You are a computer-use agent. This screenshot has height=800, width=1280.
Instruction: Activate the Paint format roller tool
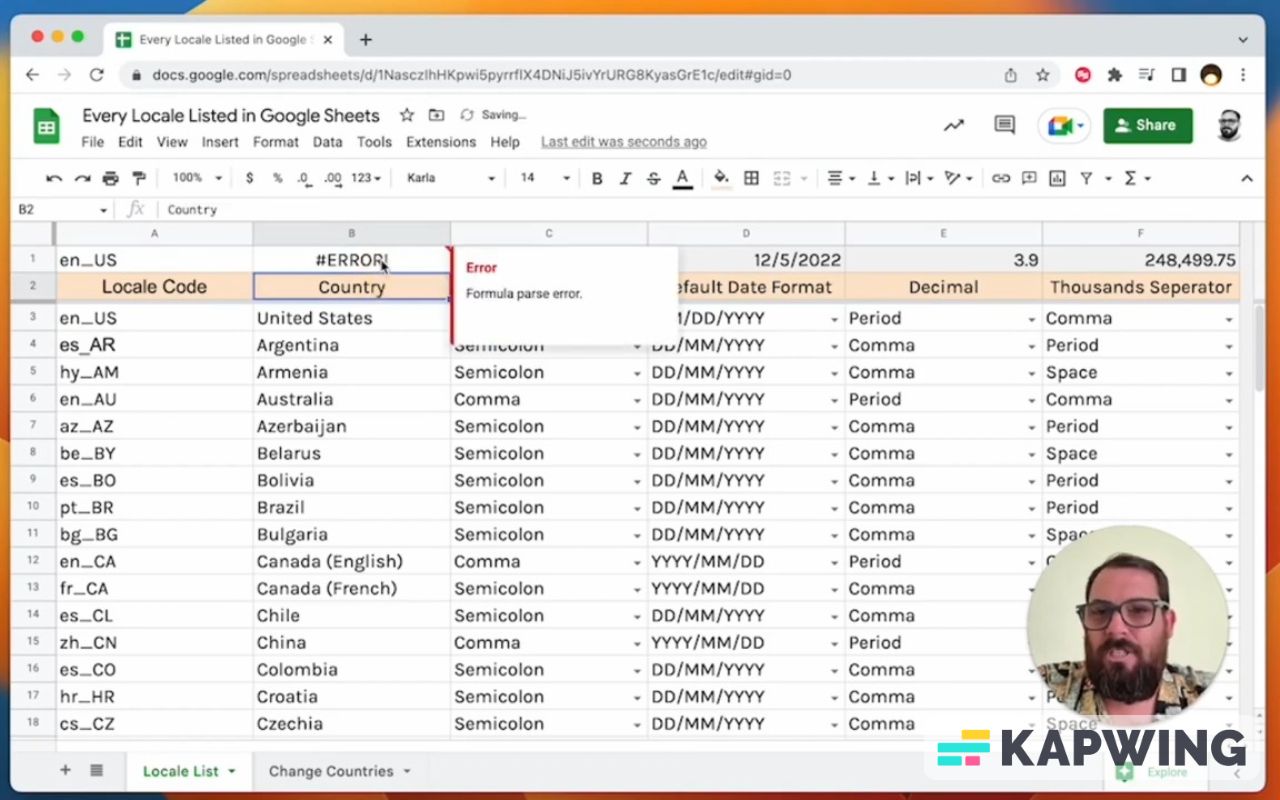(x=139, y=178)
